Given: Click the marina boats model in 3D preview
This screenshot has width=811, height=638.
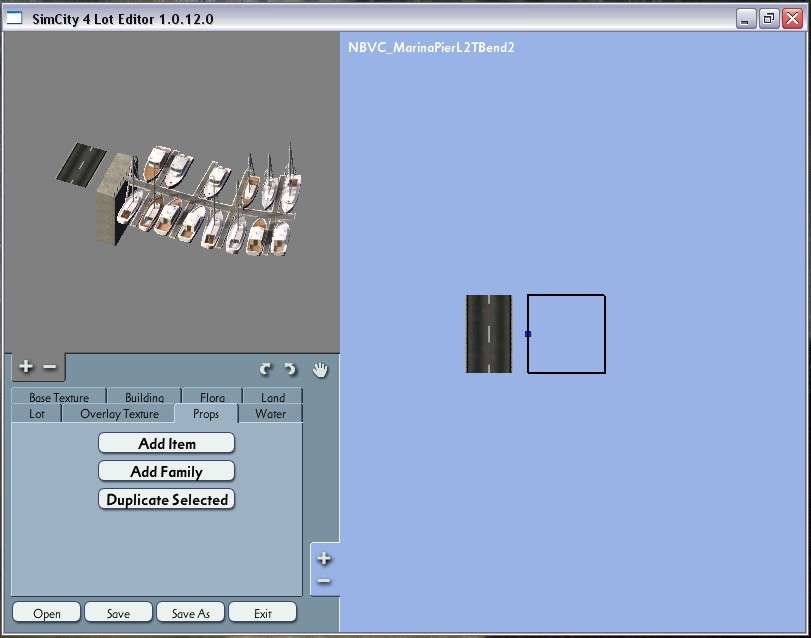Looking at the screenshot, I should 207,202.
